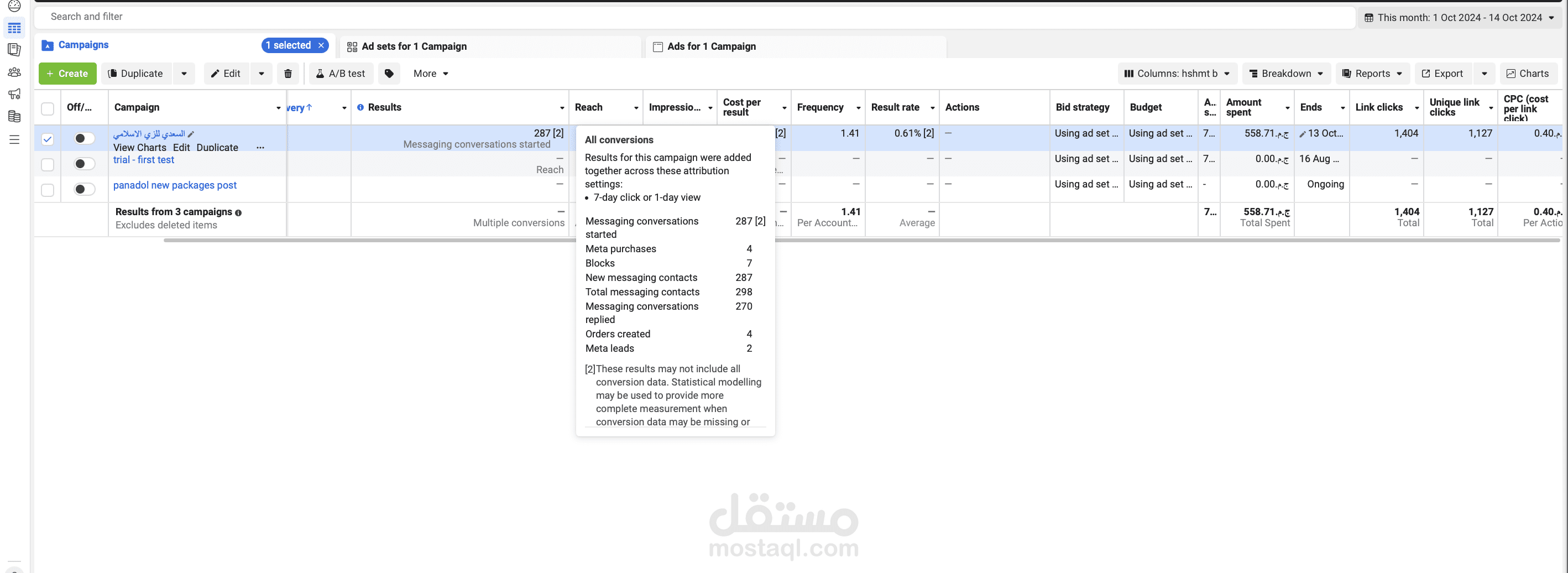Click 'View Charts' under the selected campaign
The height and width of the screenshot is (573, 1568).
coord(139,147)
